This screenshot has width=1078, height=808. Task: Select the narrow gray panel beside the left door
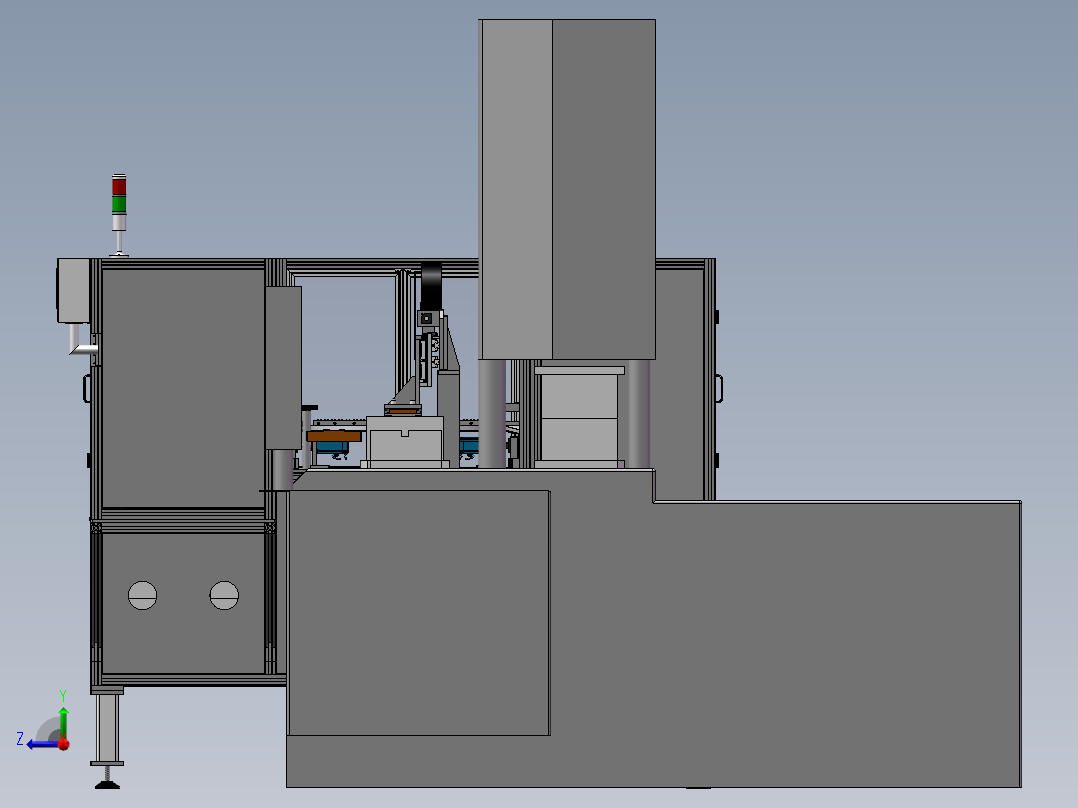283,368
